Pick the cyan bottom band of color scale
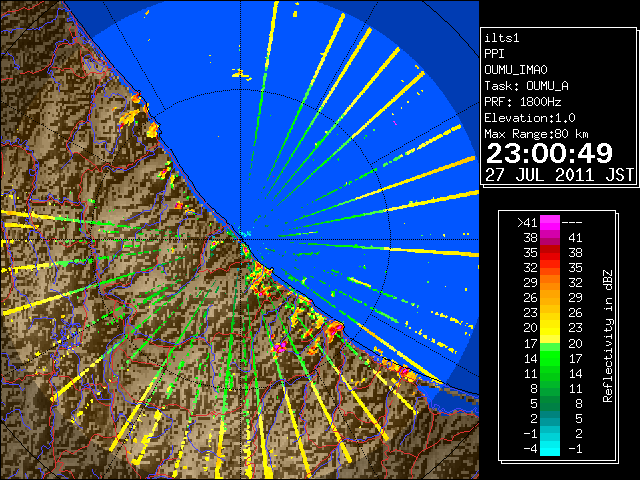The image size is (640, 480). pyautogui.click(x=550, y=449)
